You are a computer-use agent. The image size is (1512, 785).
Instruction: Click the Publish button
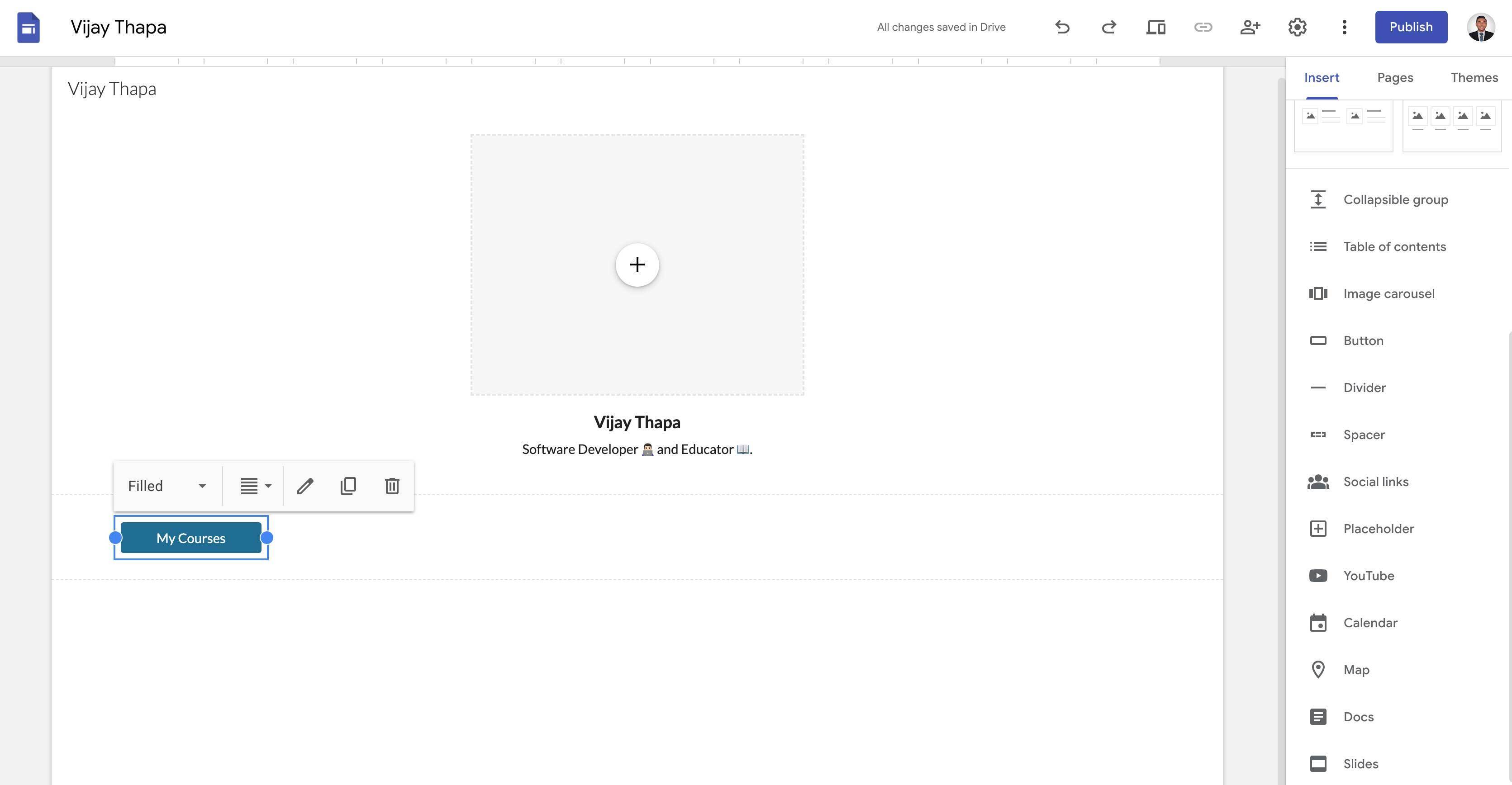tap(1411, 27)
